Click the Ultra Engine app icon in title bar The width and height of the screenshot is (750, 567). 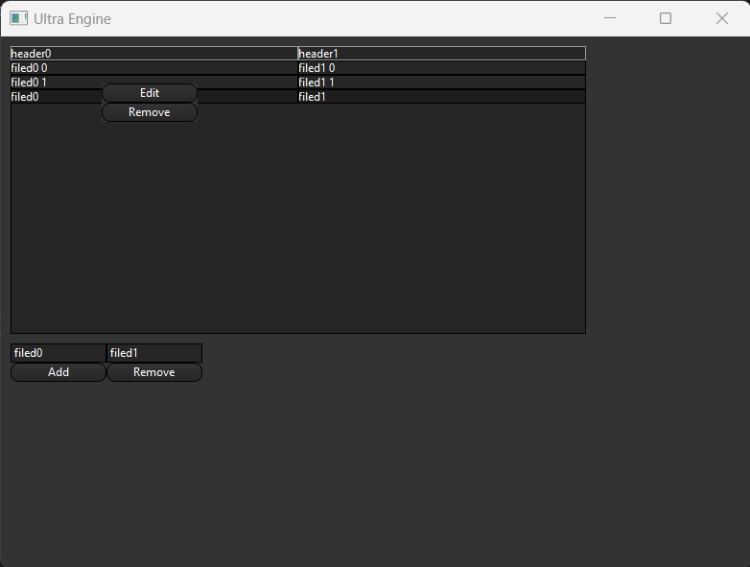(x=18, y=18)
